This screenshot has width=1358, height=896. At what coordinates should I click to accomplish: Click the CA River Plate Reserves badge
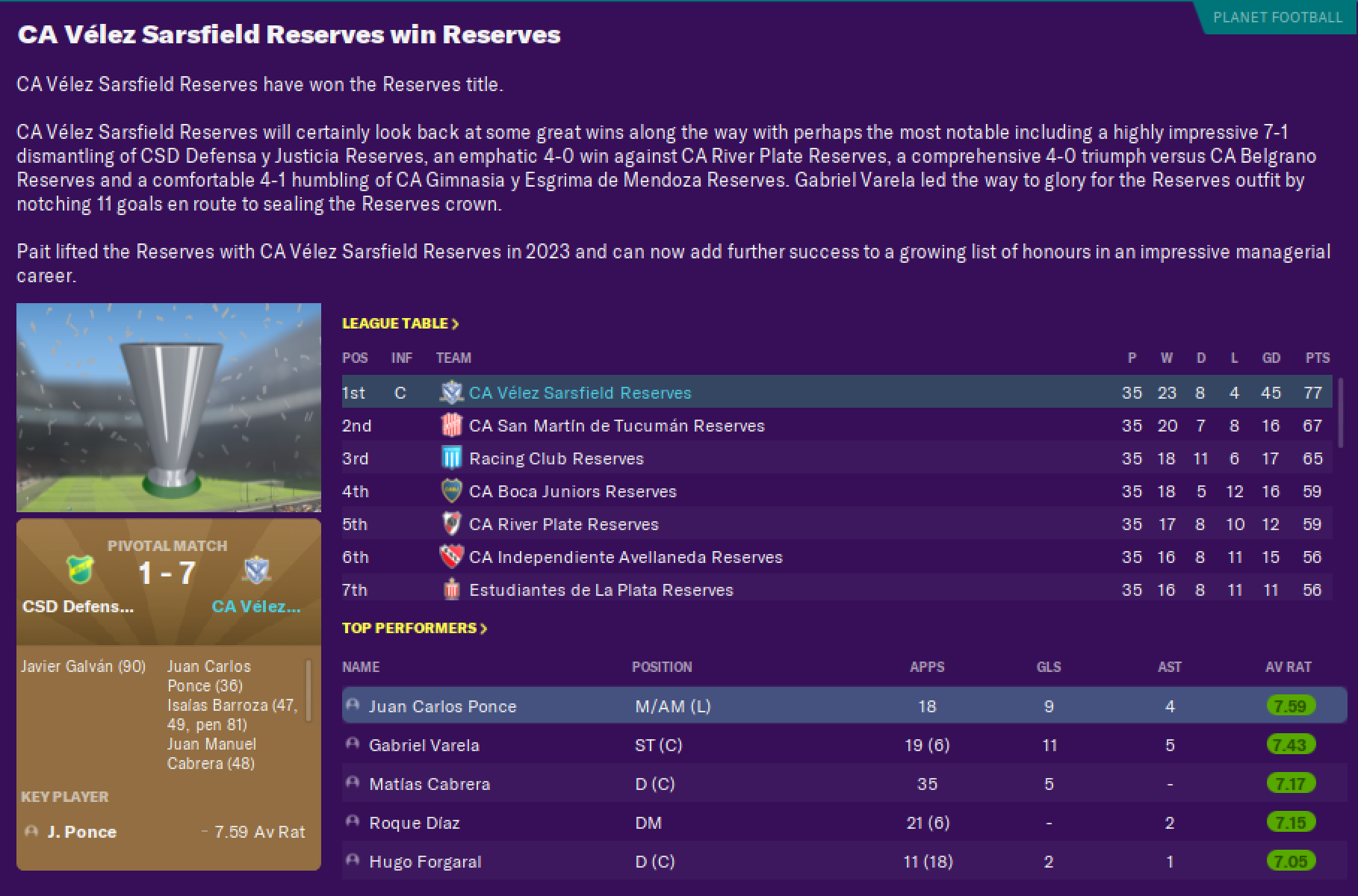[451, 524]
